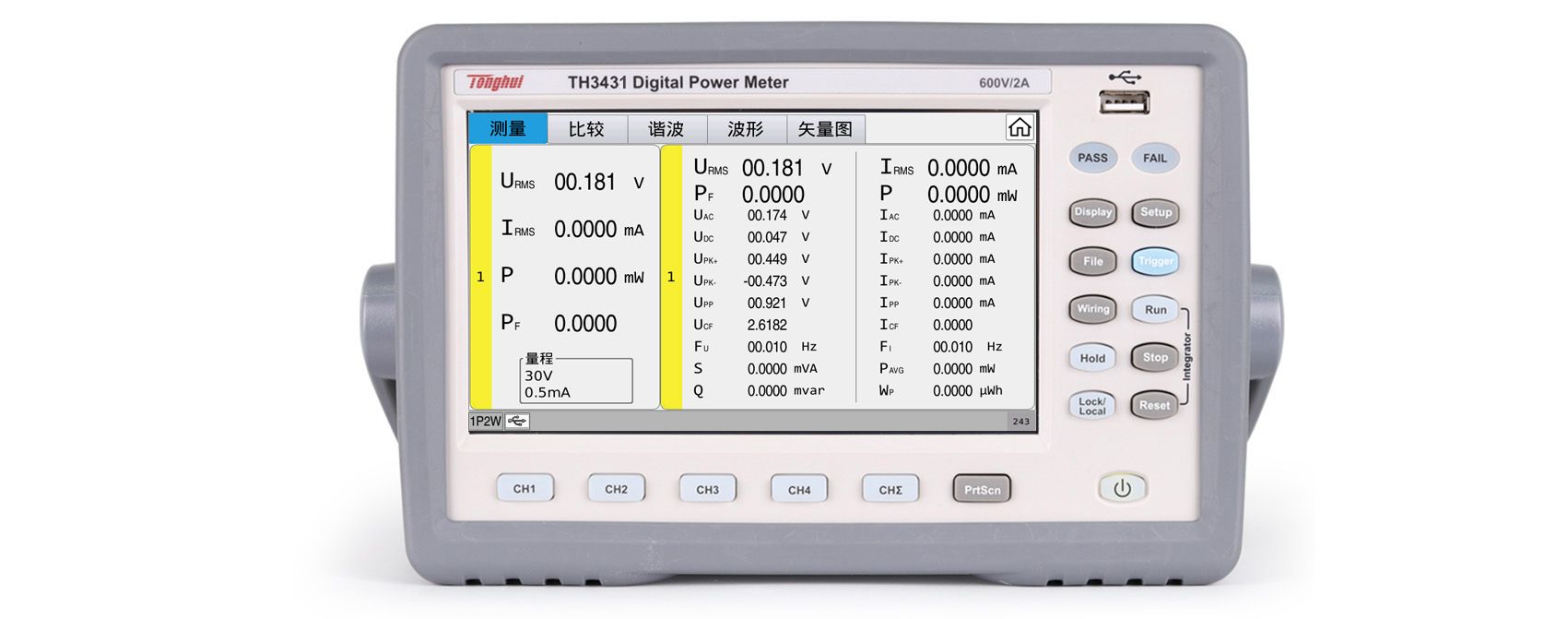Click the integrator Run button

pos(1155,310)
